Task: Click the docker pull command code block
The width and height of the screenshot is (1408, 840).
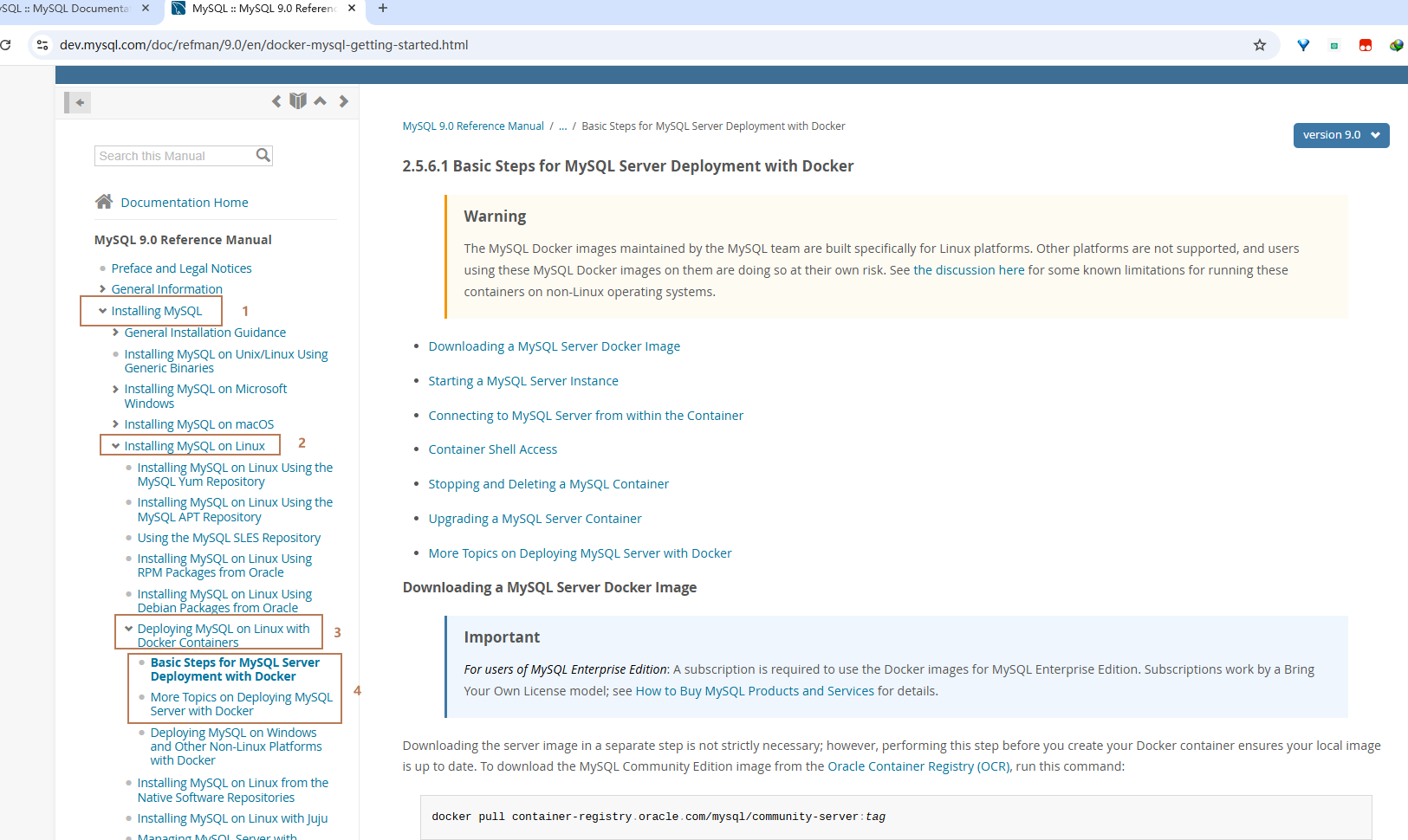Action: coord(896,817)
